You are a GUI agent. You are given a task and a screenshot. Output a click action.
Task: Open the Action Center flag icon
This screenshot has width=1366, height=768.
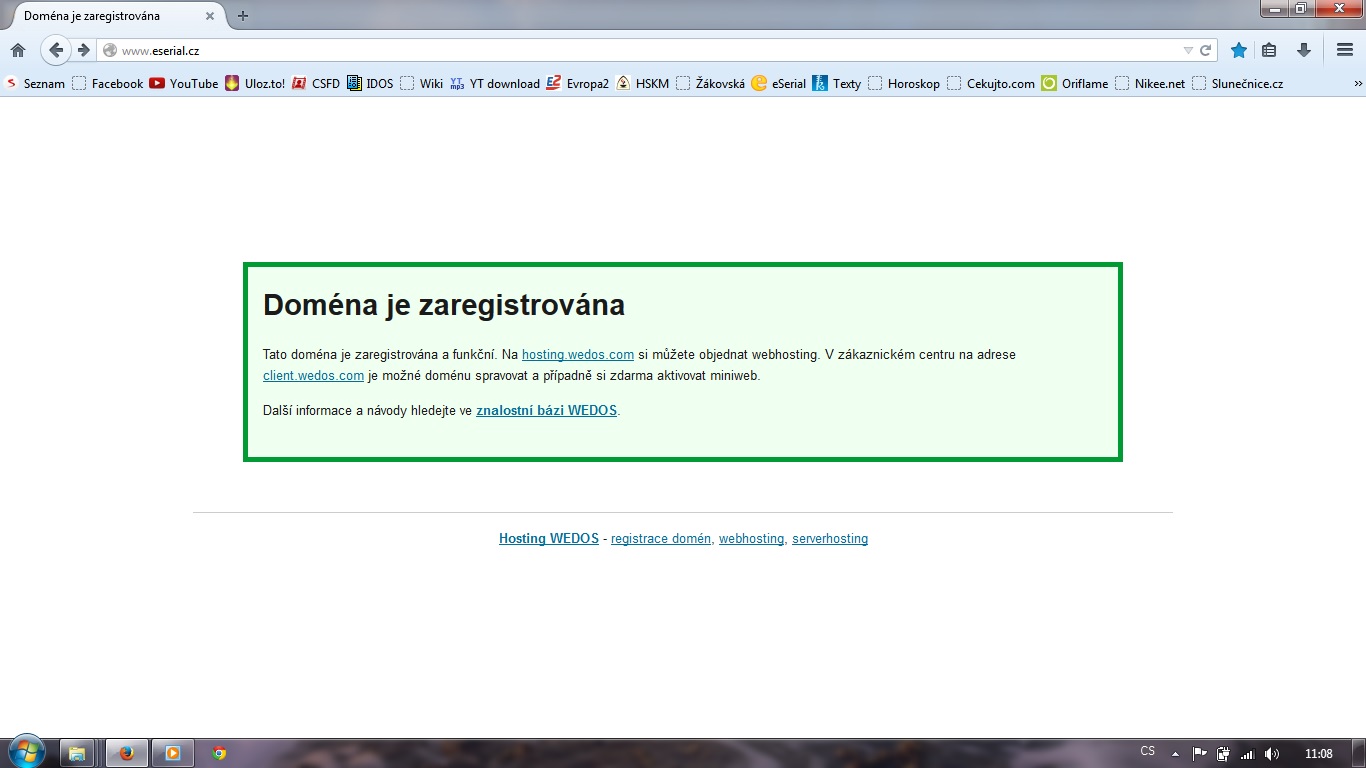pyautogui.click(x=1200, y=754)
